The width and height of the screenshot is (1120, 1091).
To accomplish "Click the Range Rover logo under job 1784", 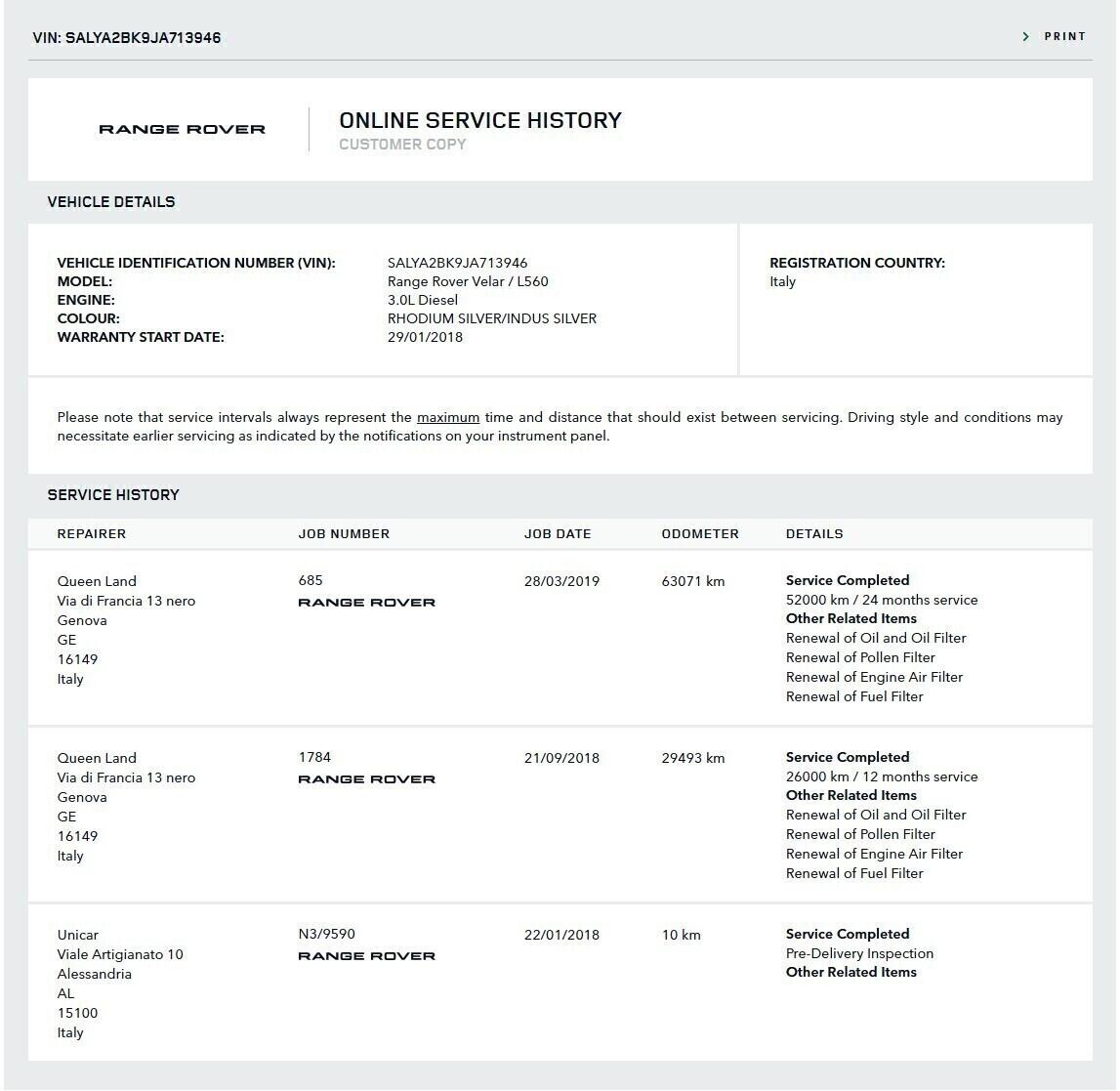I will (366, 779).
